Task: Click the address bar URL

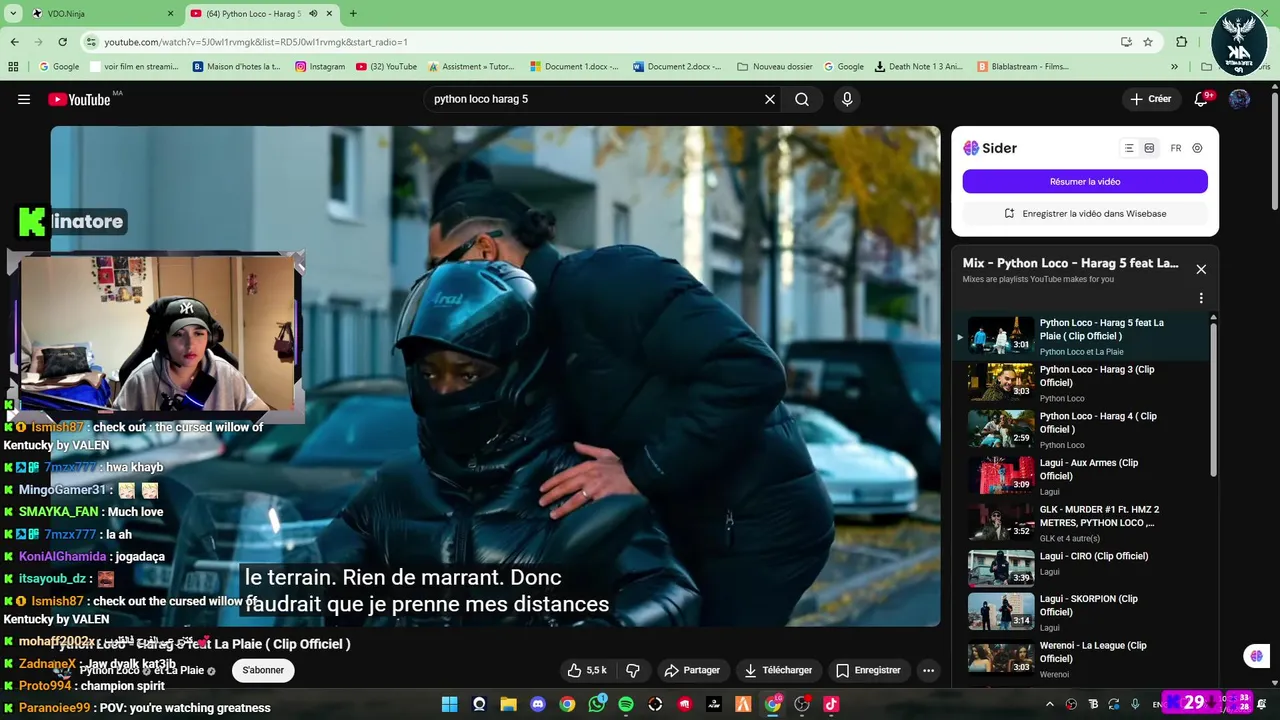Action: (x=256, y=42)
